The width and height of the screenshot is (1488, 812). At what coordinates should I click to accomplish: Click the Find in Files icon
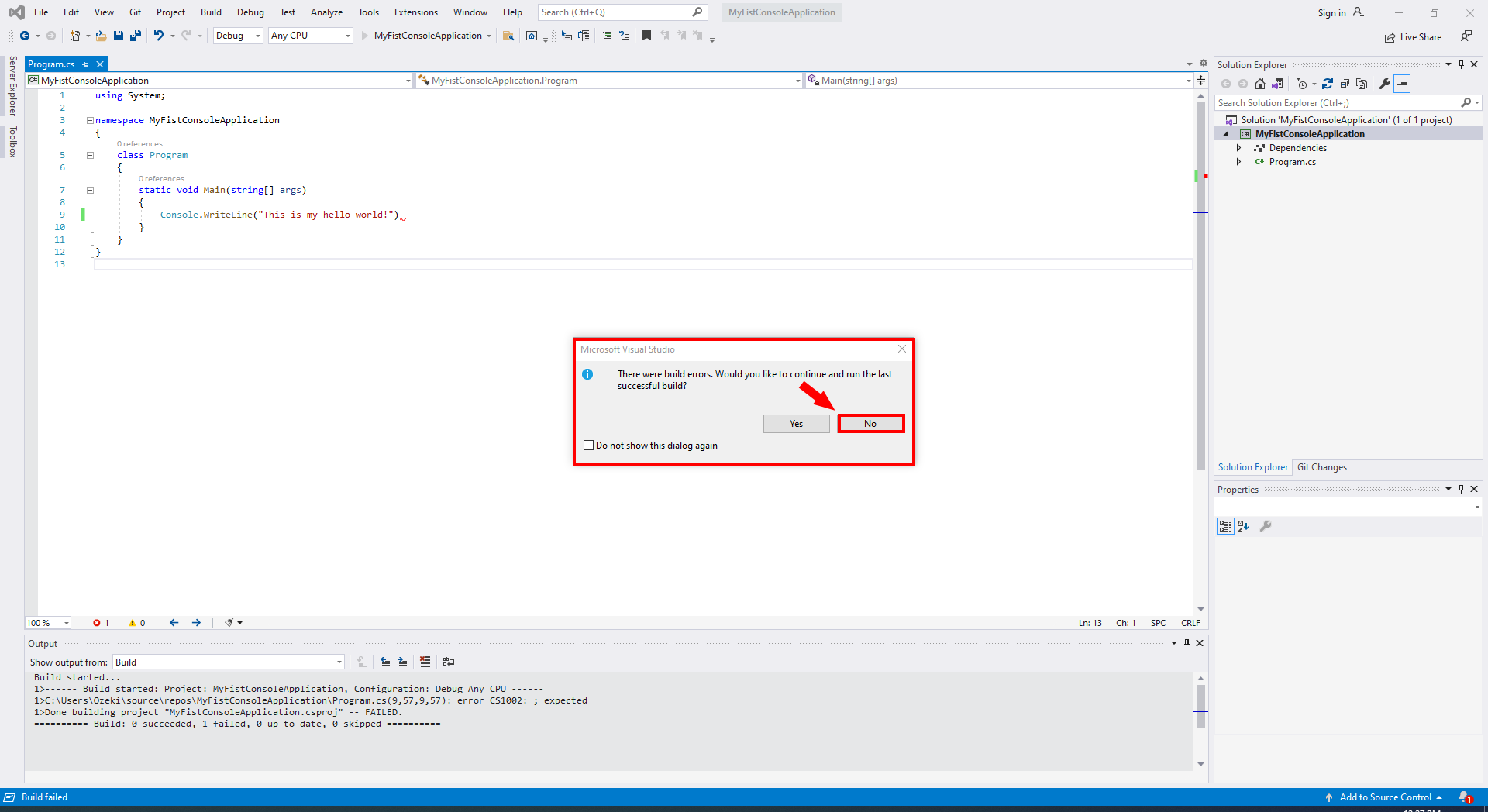[508, 36]
